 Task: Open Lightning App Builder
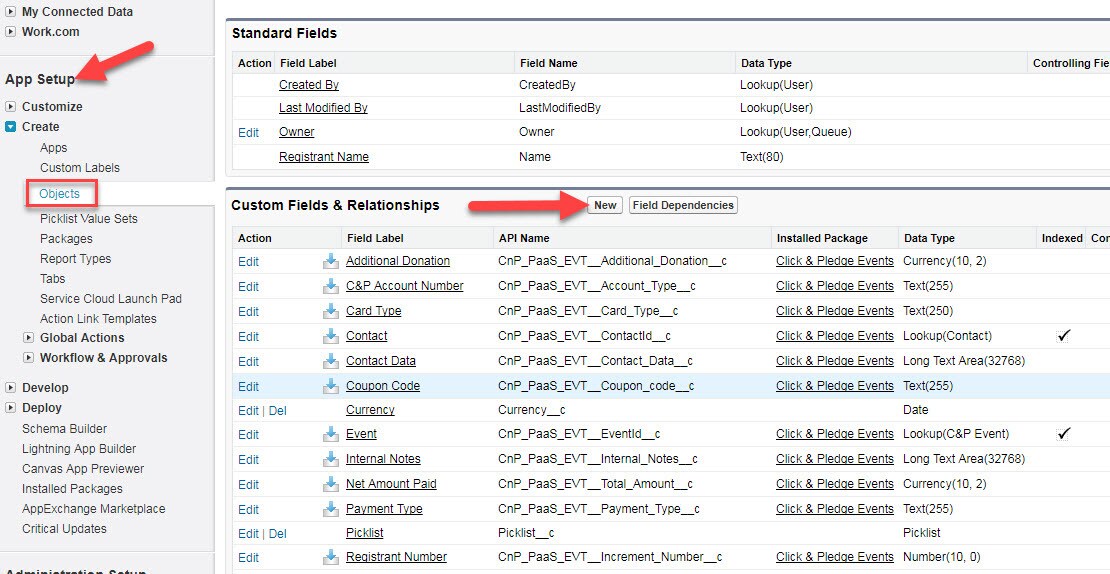79,449
